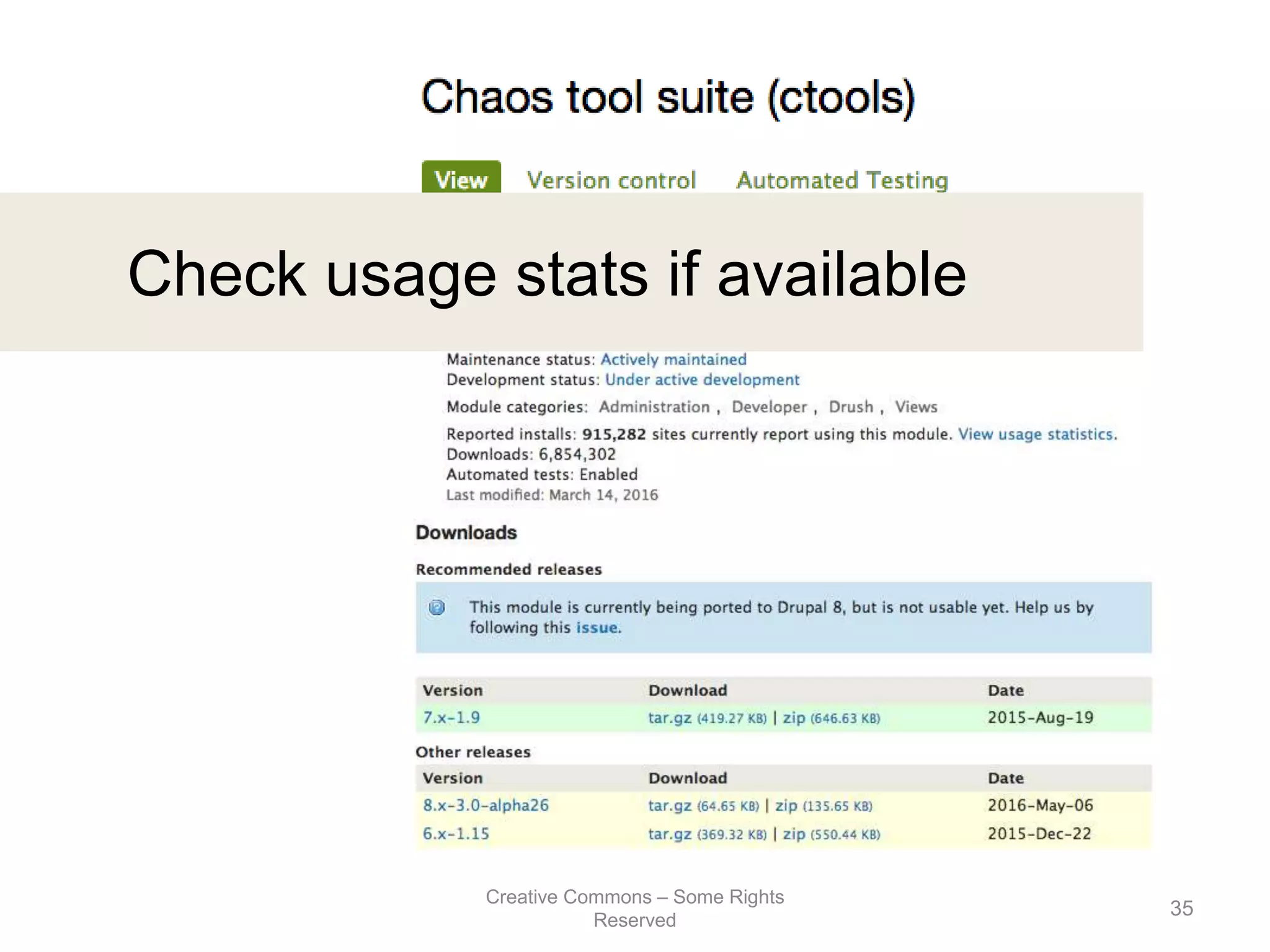Click the Last modified March 14, 2016 text

tap(552, 495)
